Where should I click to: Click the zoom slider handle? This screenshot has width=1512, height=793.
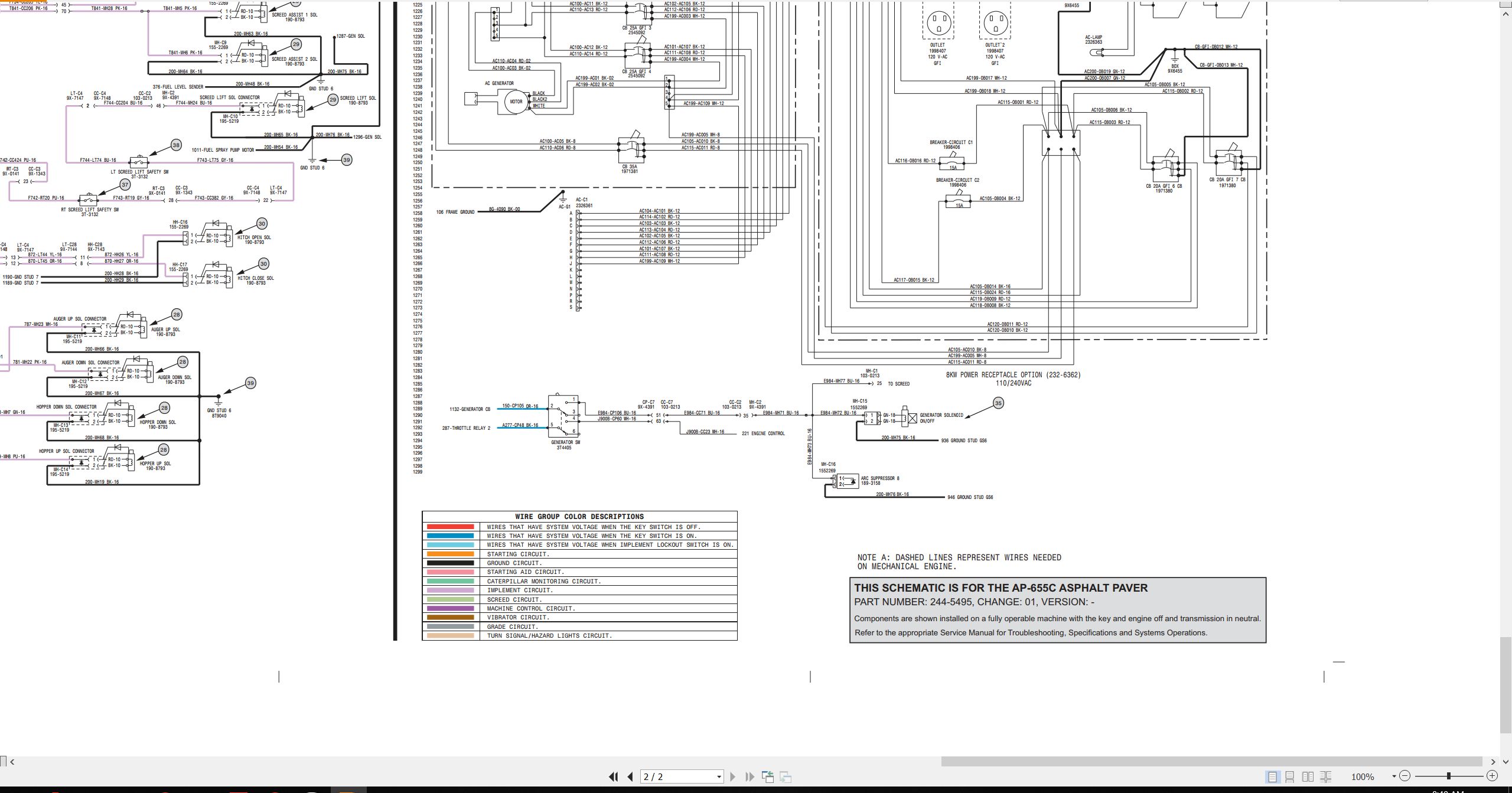pos(1448,776)
